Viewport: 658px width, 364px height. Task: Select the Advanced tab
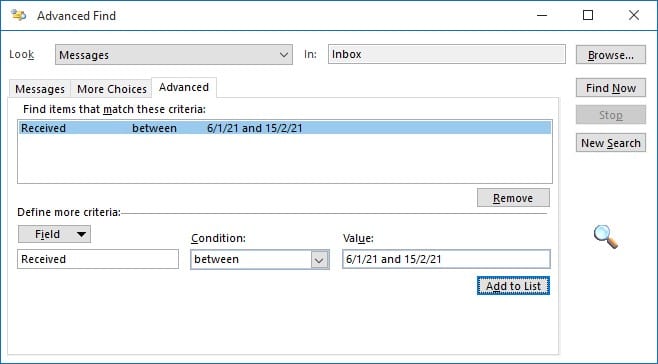184,87
